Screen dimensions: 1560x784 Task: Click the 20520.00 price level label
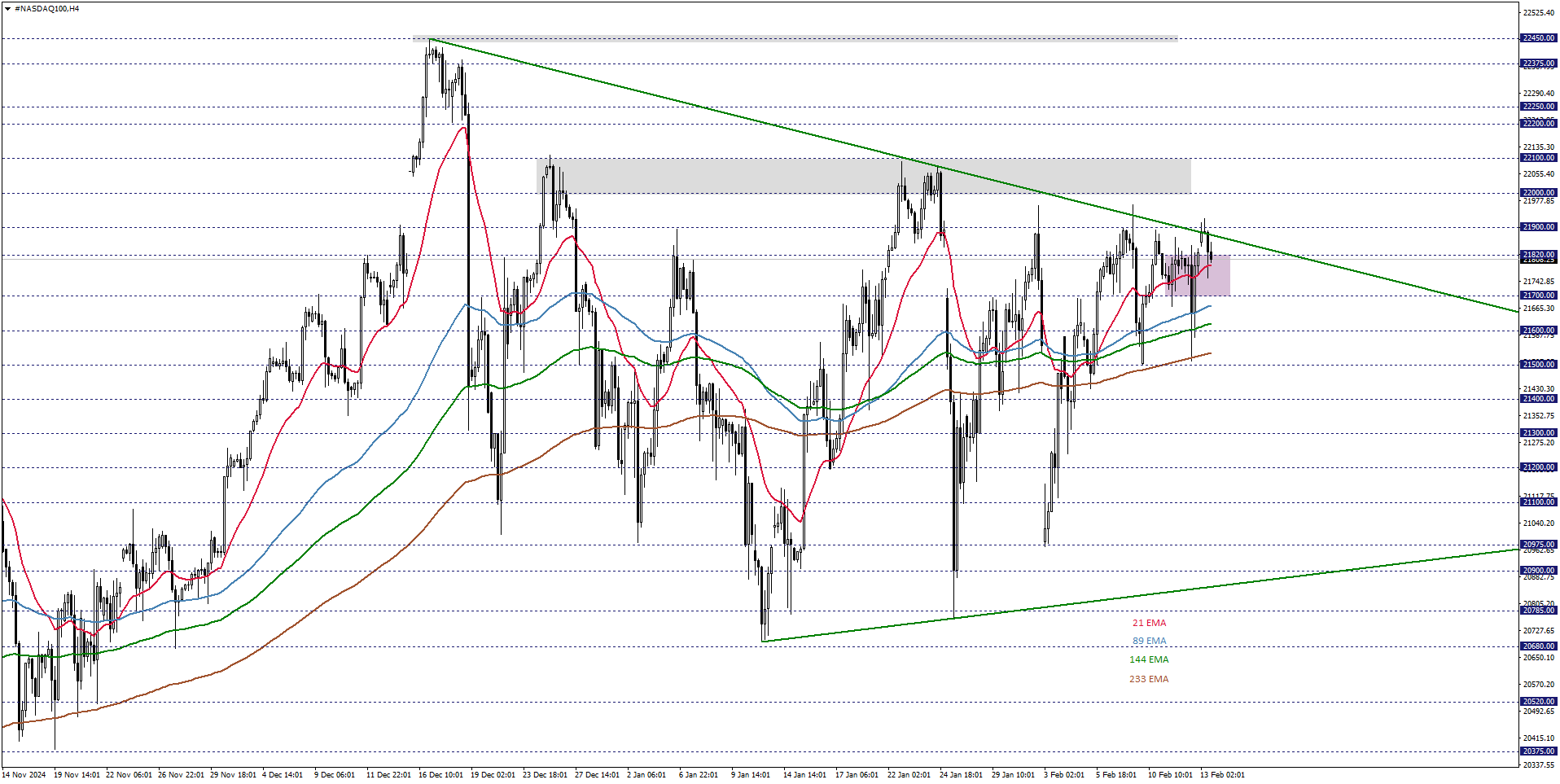1539,702
